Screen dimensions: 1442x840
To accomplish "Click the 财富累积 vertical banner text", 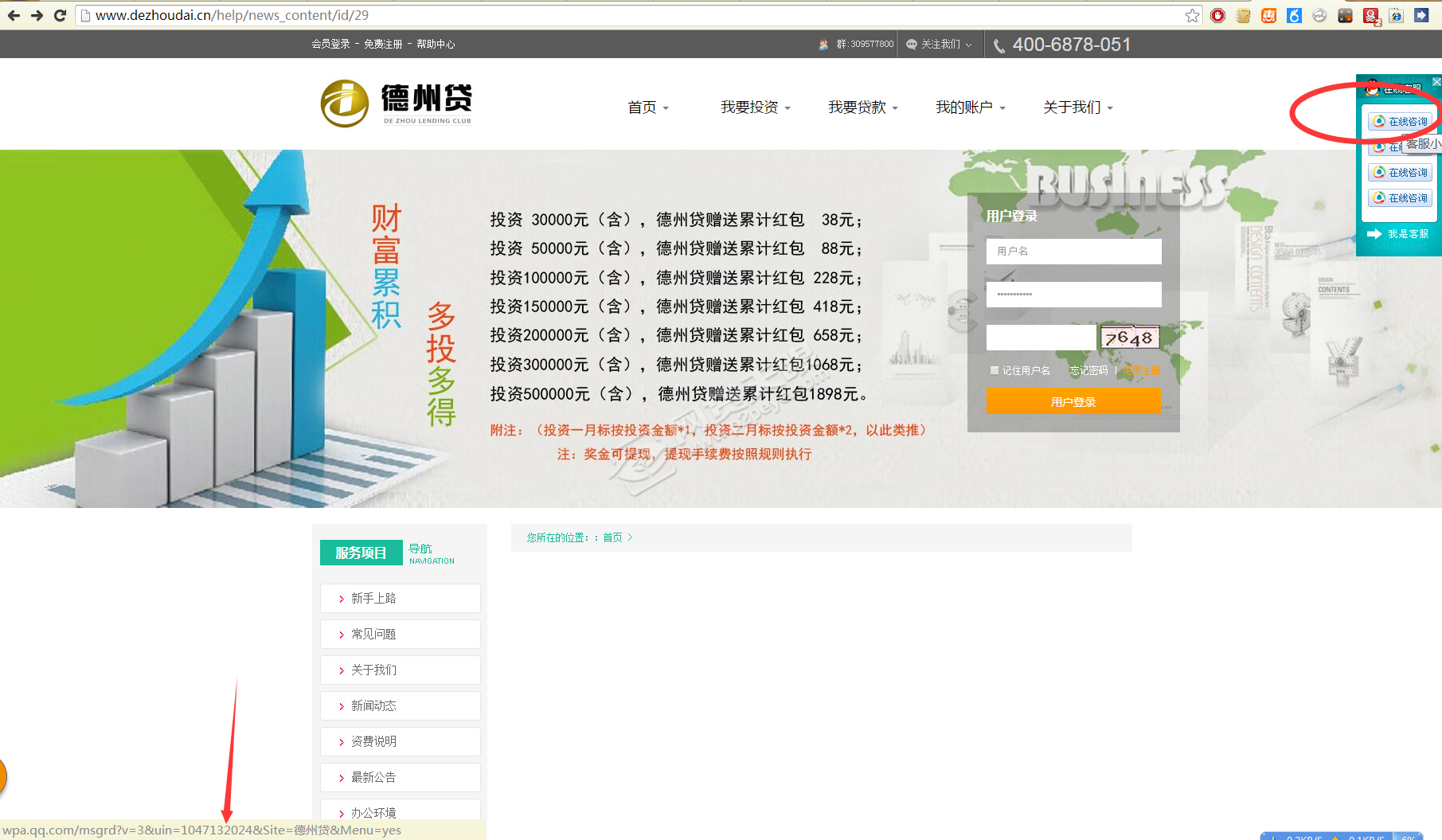I will (x=387, y=267).
